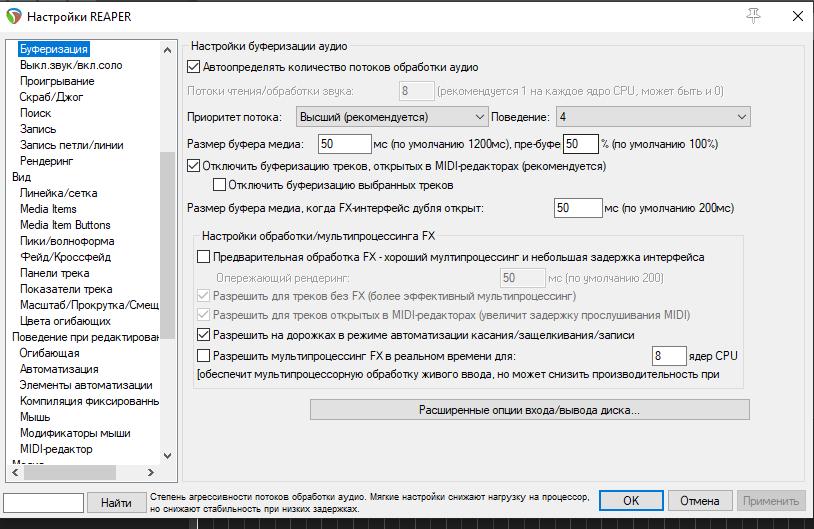
Task: Click the settings tree vertical scrollbar thumb
Action: point(167,246)
